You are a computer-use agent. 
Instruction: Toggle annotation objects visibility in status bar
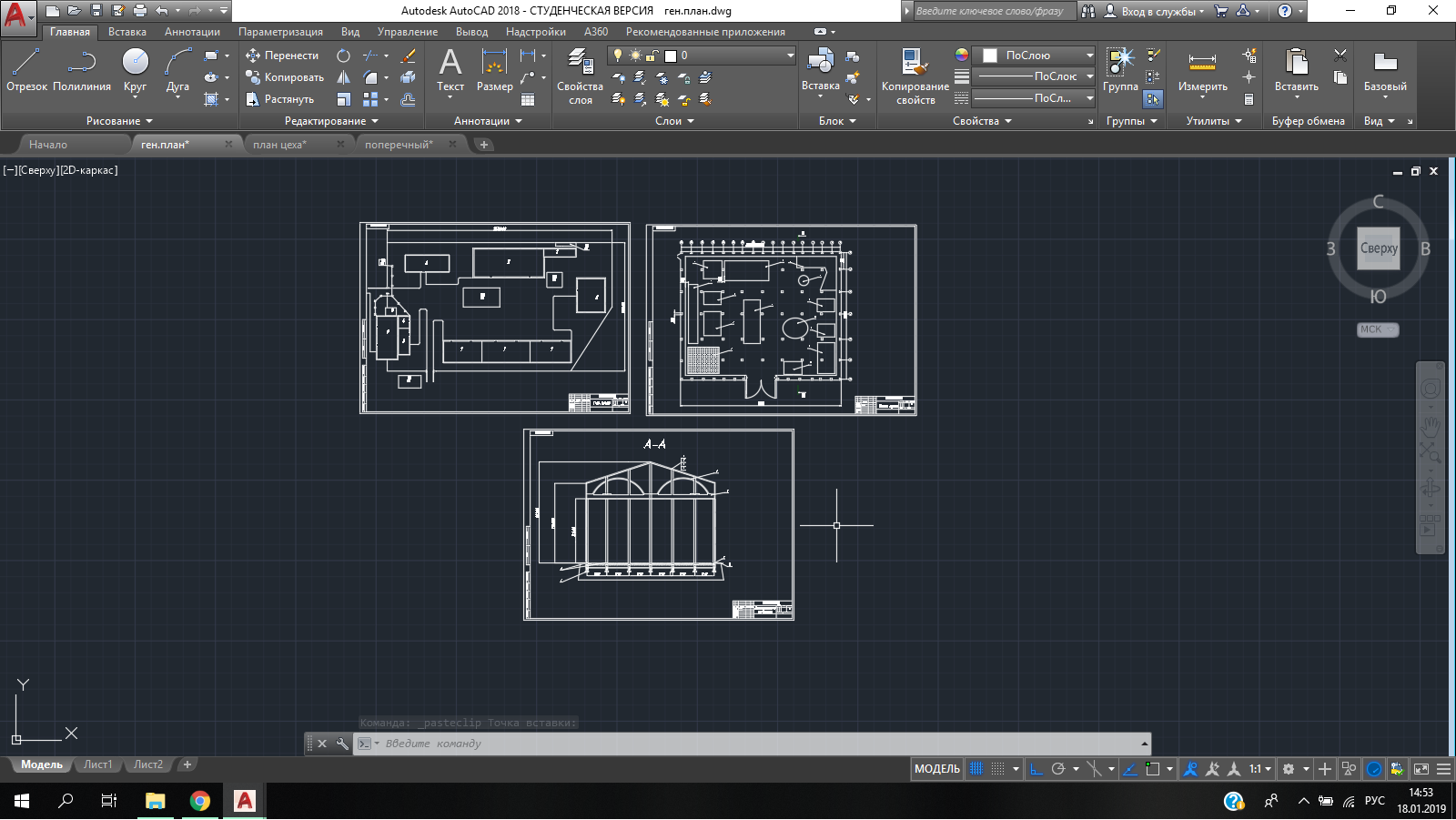1191,769
